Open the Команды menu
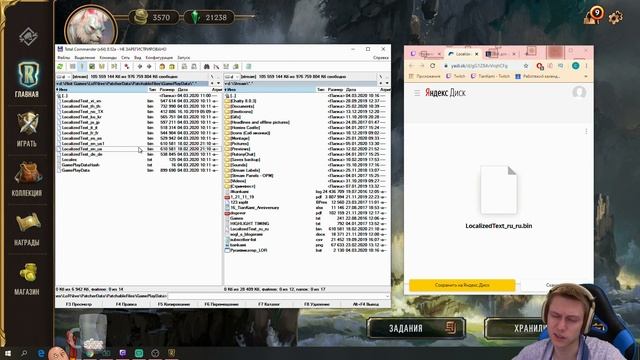Image resolution: width=640 pixels, height=360 pixels. [108, 58]
